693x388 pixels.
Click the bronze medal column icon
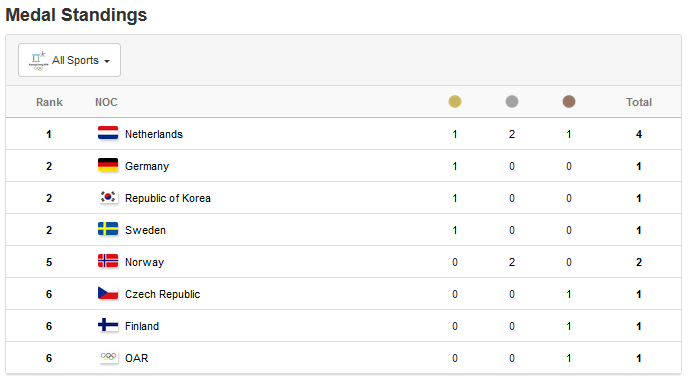(x=569, y=102)
